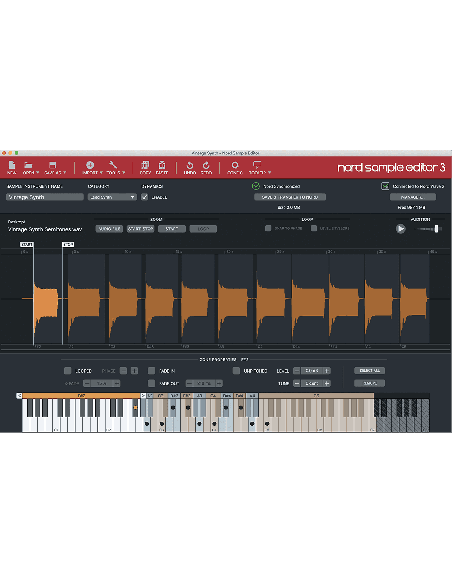The width and height of the screenshot is (452, 584).
Task: Select the orange F#2 zone bar
Action: 81,396
